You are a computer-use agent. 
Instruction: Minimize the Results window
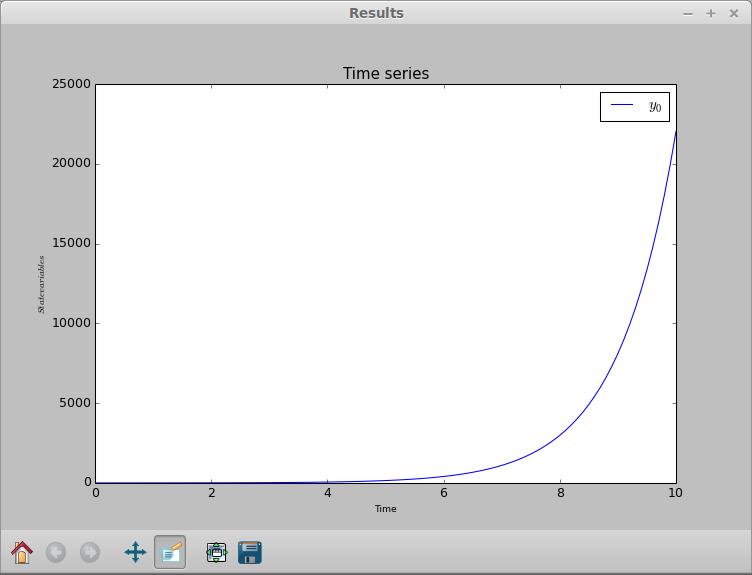point(688,13)
